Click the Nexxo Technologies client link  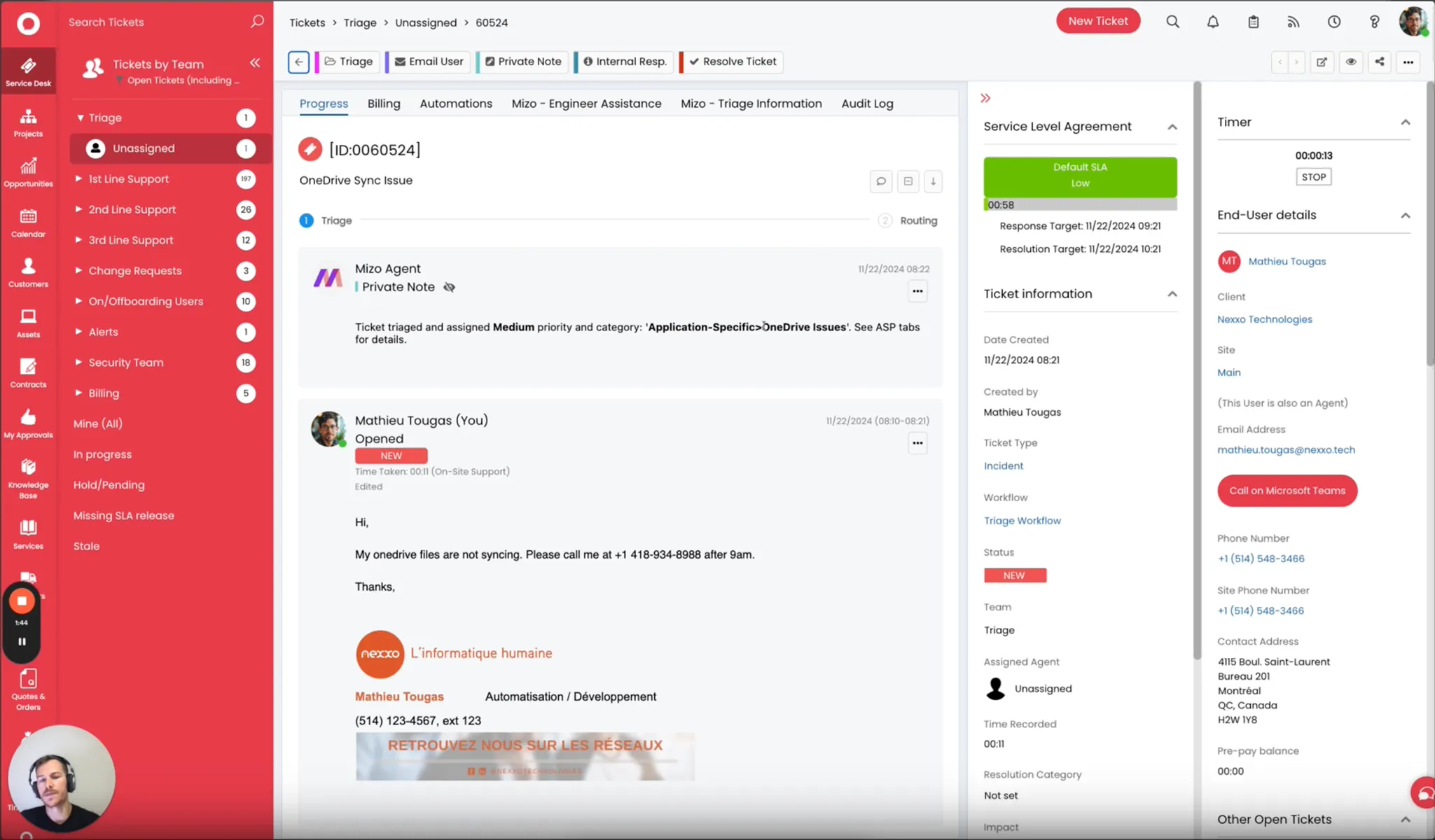click(x=1264, y=319)
